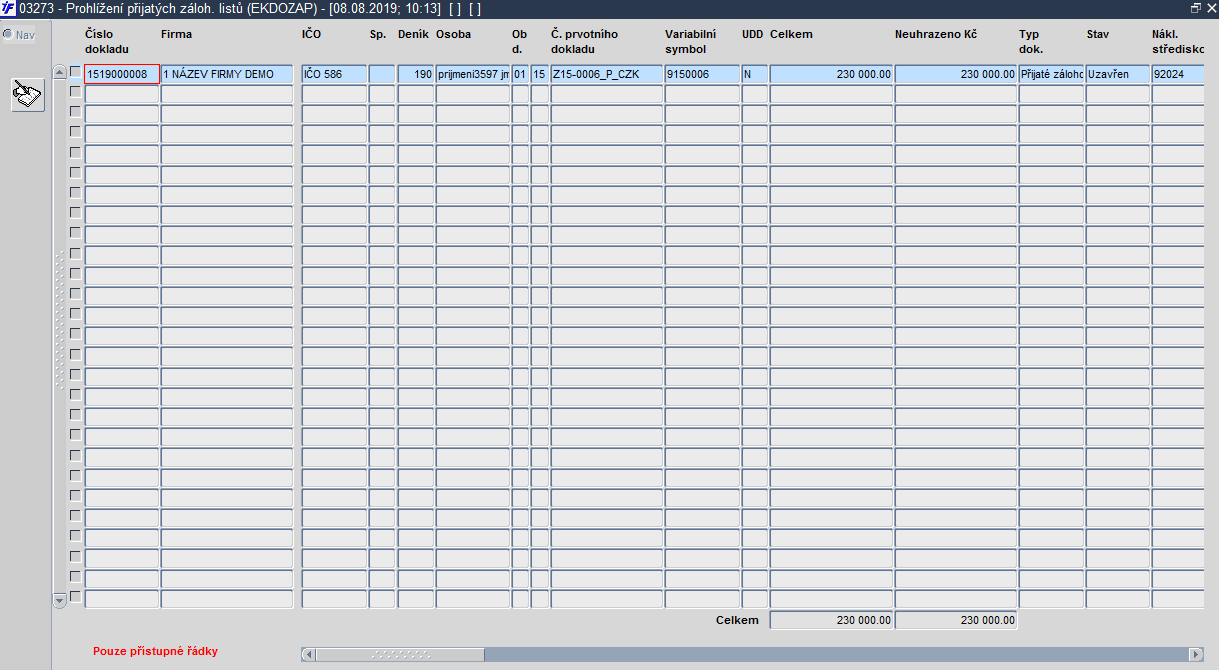Click the empty Sp. cell in row 1519000008
The width and height of the screenshot is (1219, 670).
point(382,74)
